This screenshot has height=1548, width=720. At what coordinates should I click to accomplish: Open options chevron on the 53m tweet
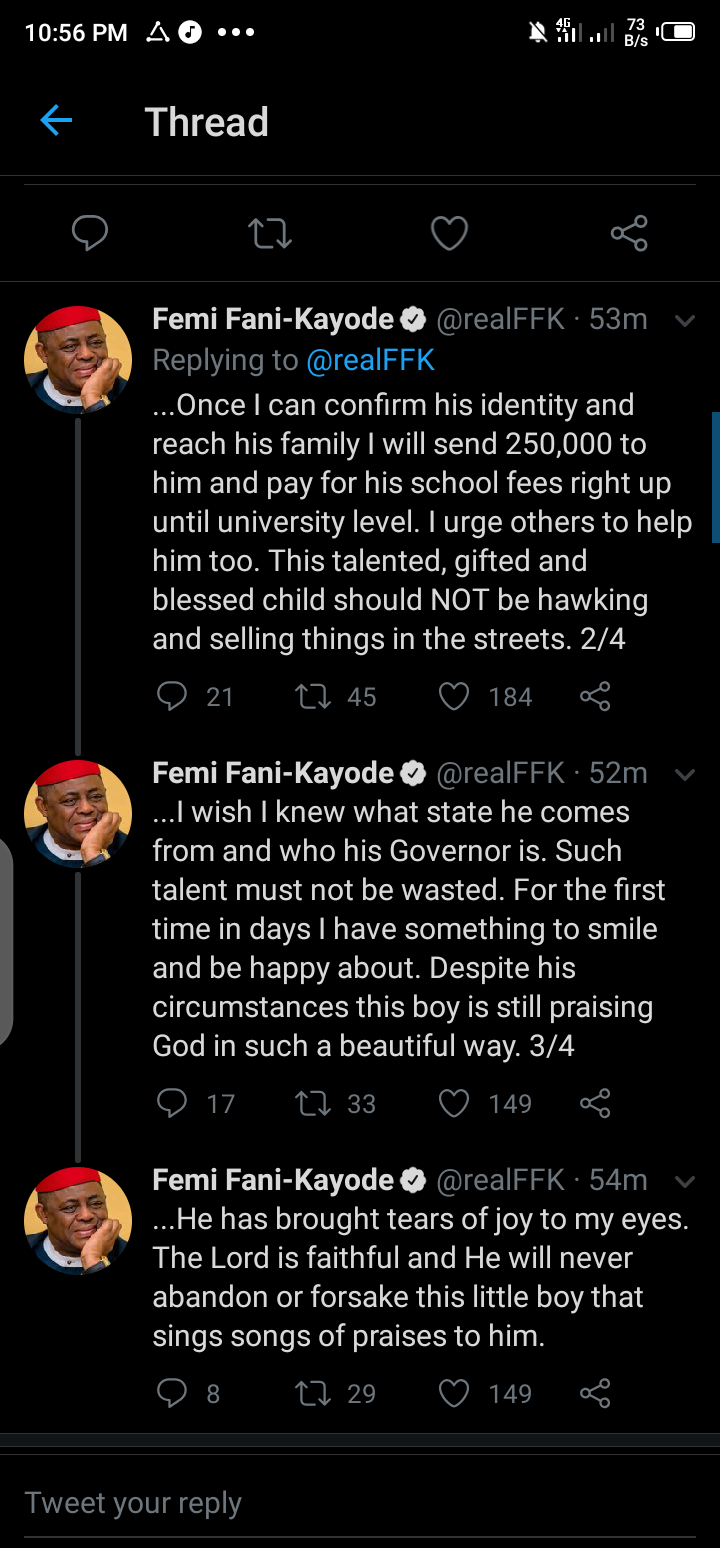point(685,321)
